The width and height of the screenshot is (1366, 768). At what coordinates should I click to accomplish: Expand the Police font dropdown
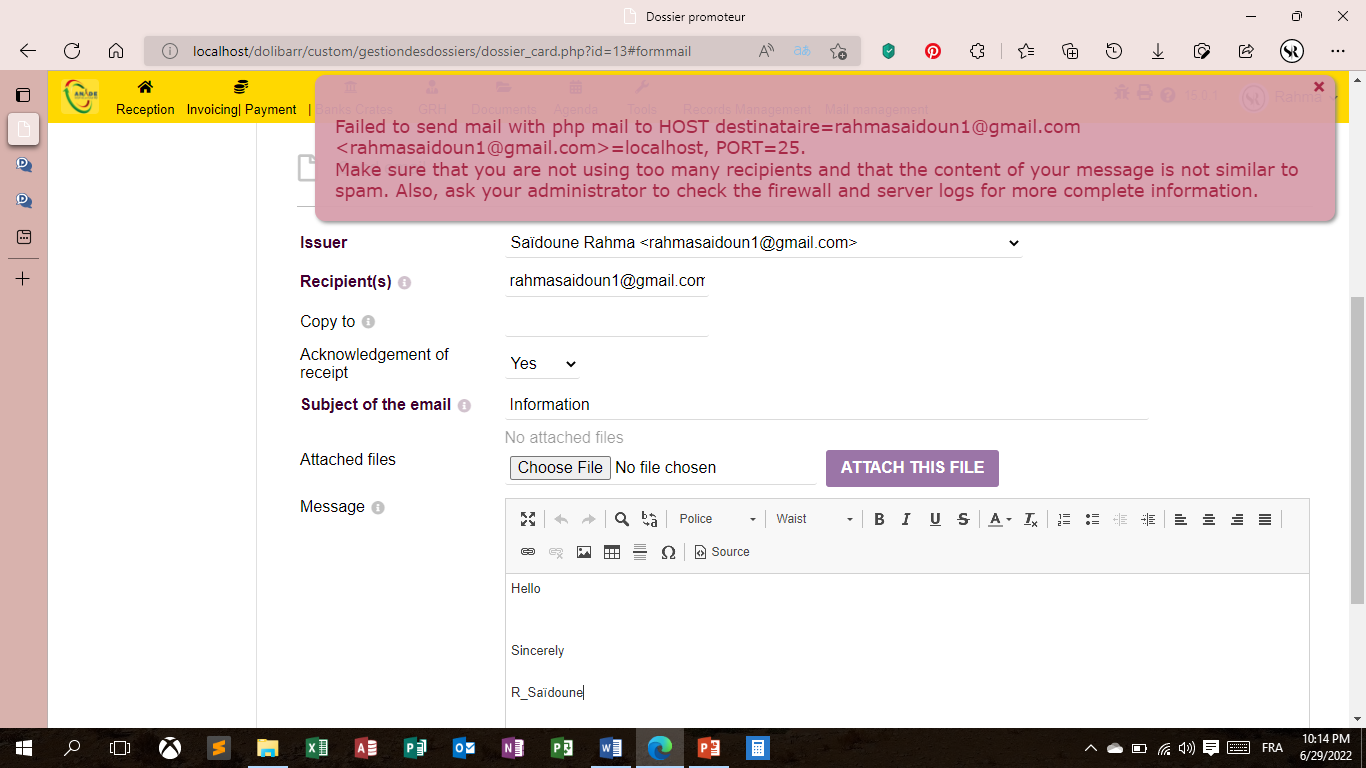point(717,519)
